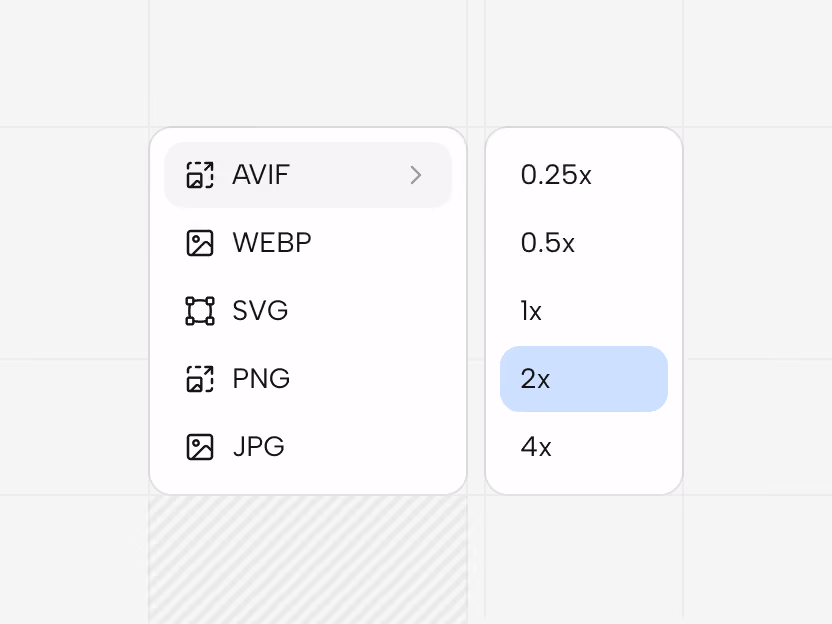Click the JPG image icon
This screenshot has height=624, width=832.
point(200,447)
